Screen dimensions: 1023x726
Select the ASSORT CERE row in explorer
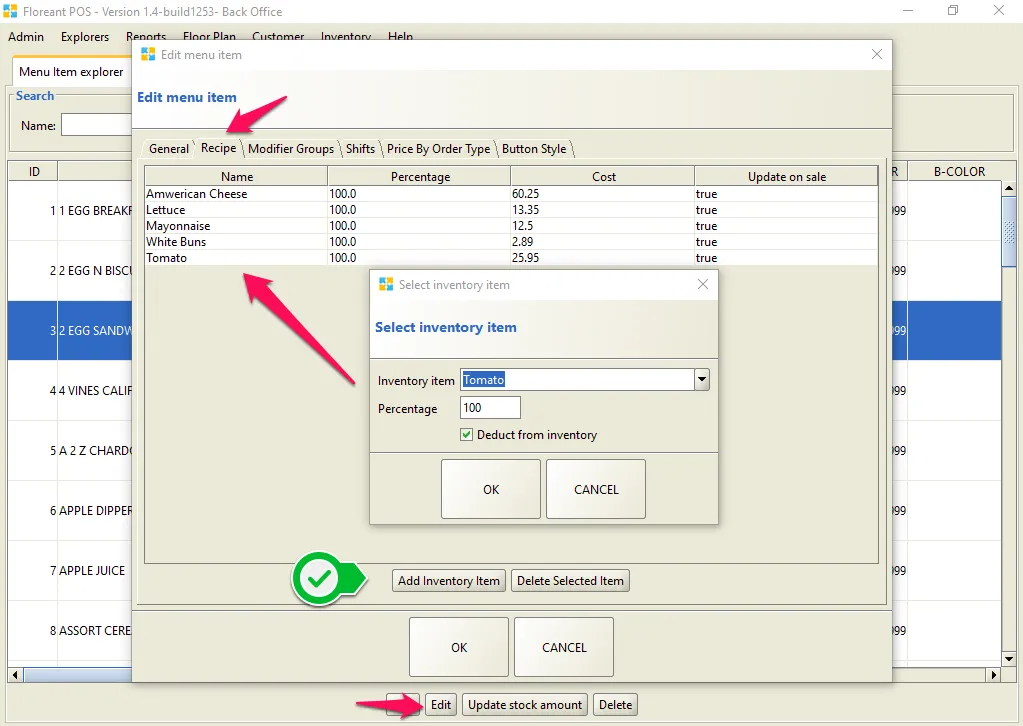coord(70,631)
